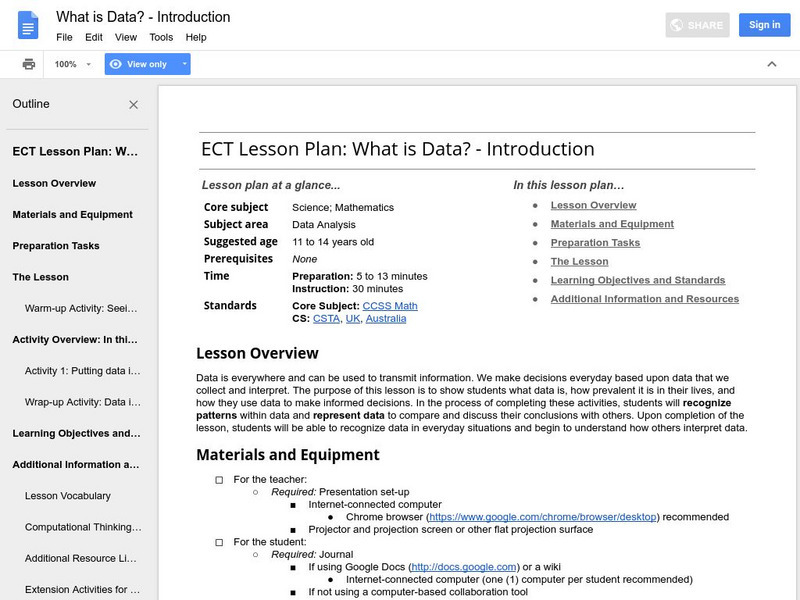Open the Chrome browser desktop URL
The image size is (800, 600).
coord(542,517)
